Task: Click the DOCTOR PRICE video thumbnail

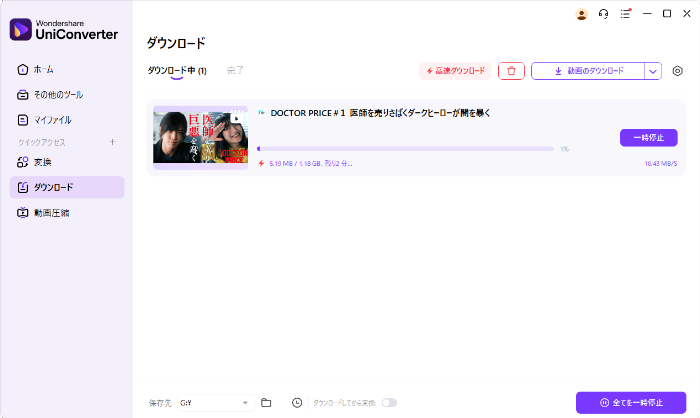Action: point(200,138)
